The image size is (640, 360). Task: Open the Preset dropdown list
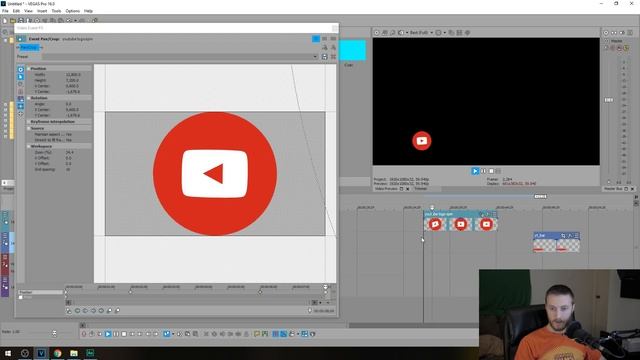[315, 57]
